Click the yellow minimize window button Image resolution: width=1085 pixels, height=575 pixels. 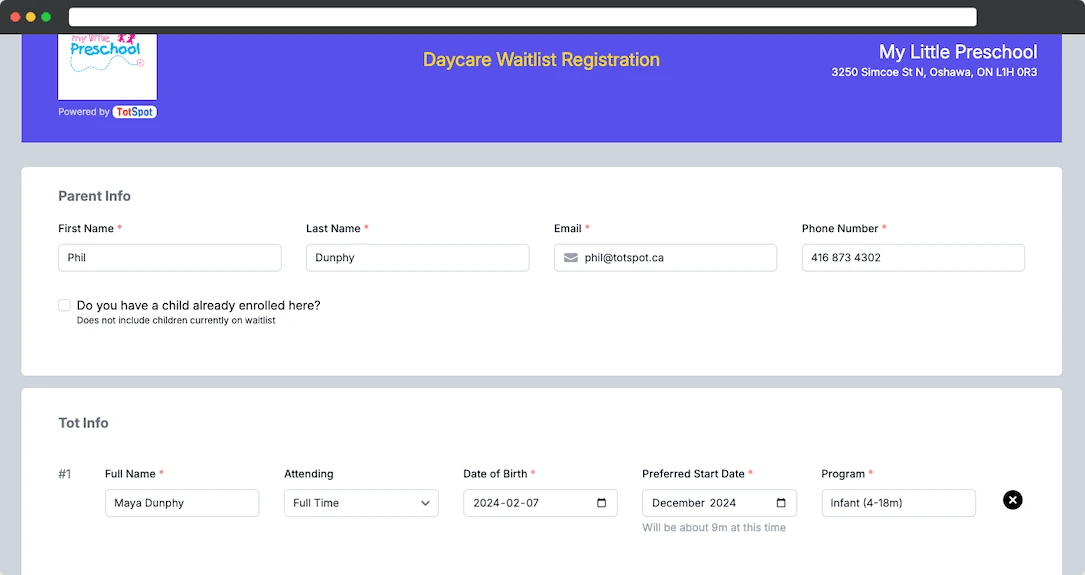point(30,17)
